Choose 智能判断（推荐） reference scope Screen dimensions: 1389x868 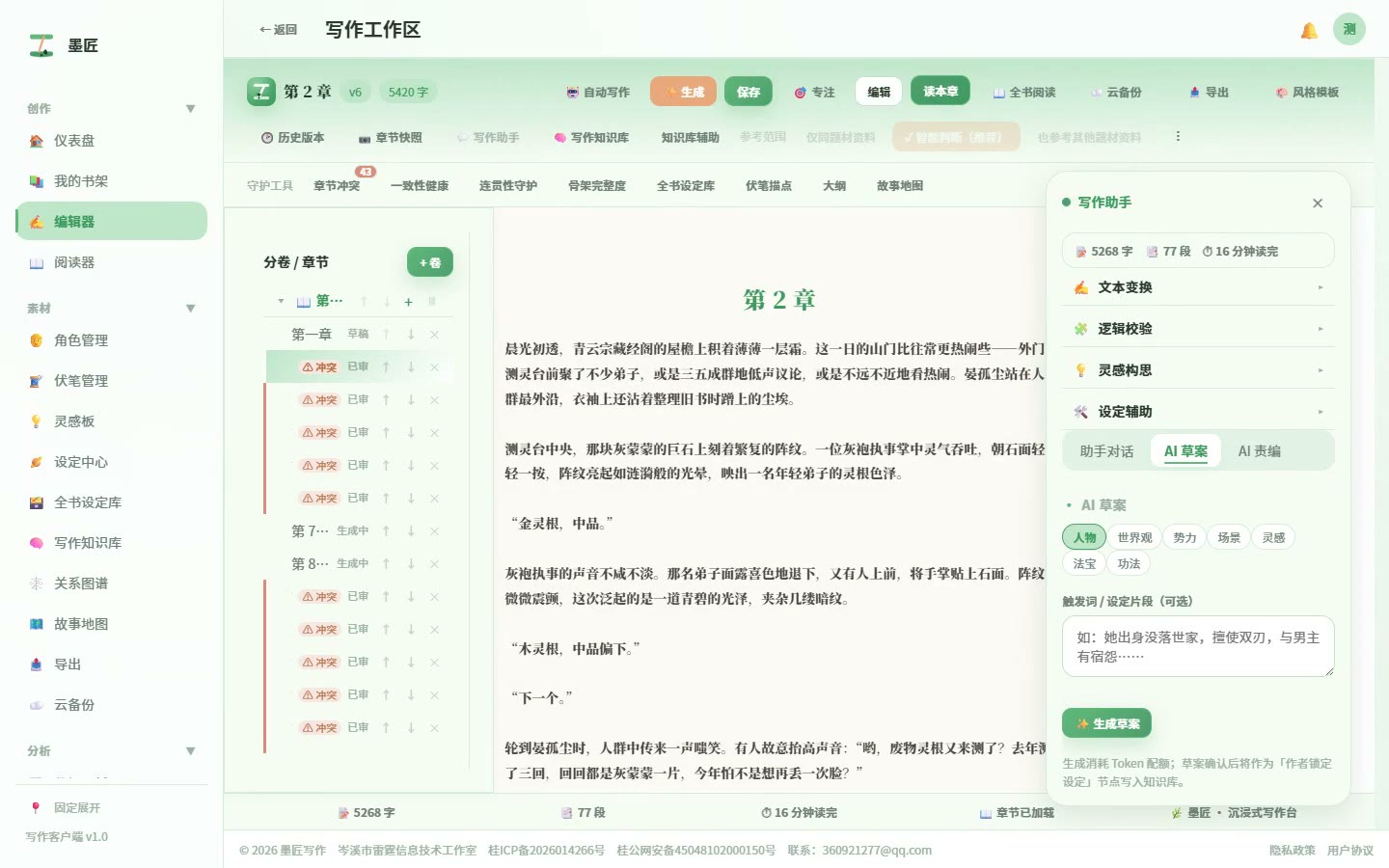(957, 138)
